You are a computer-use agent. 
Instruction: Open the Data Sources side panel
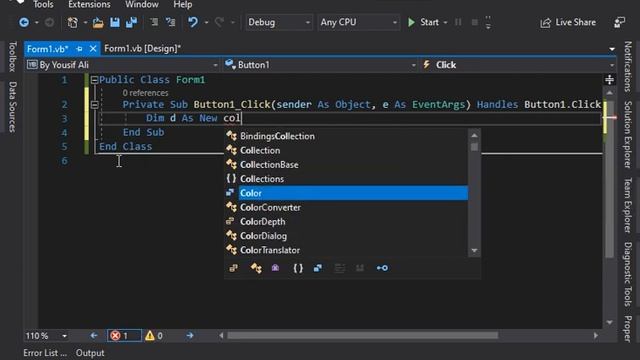[x=13, y=107]
